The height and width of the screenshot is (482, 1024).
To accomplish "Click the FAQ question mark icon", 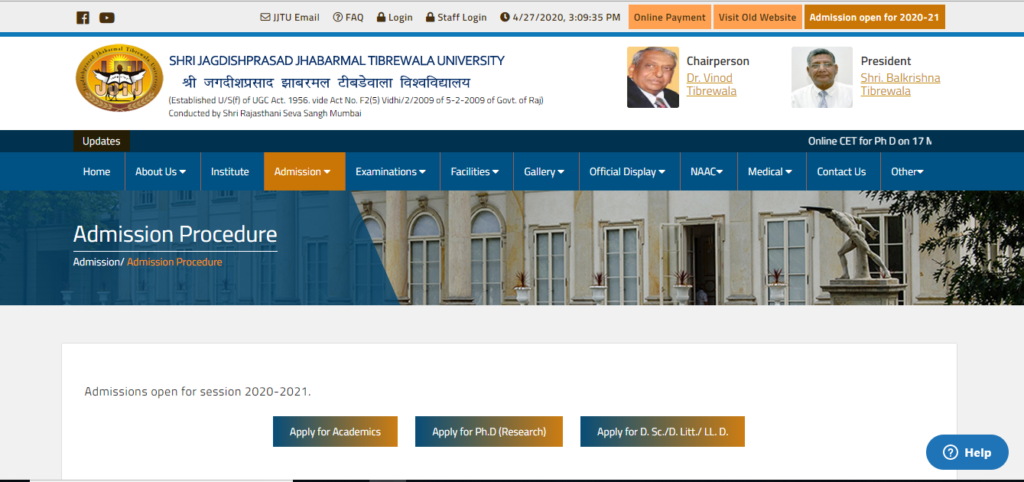I will pyautogui.click(x=338, y=17).
